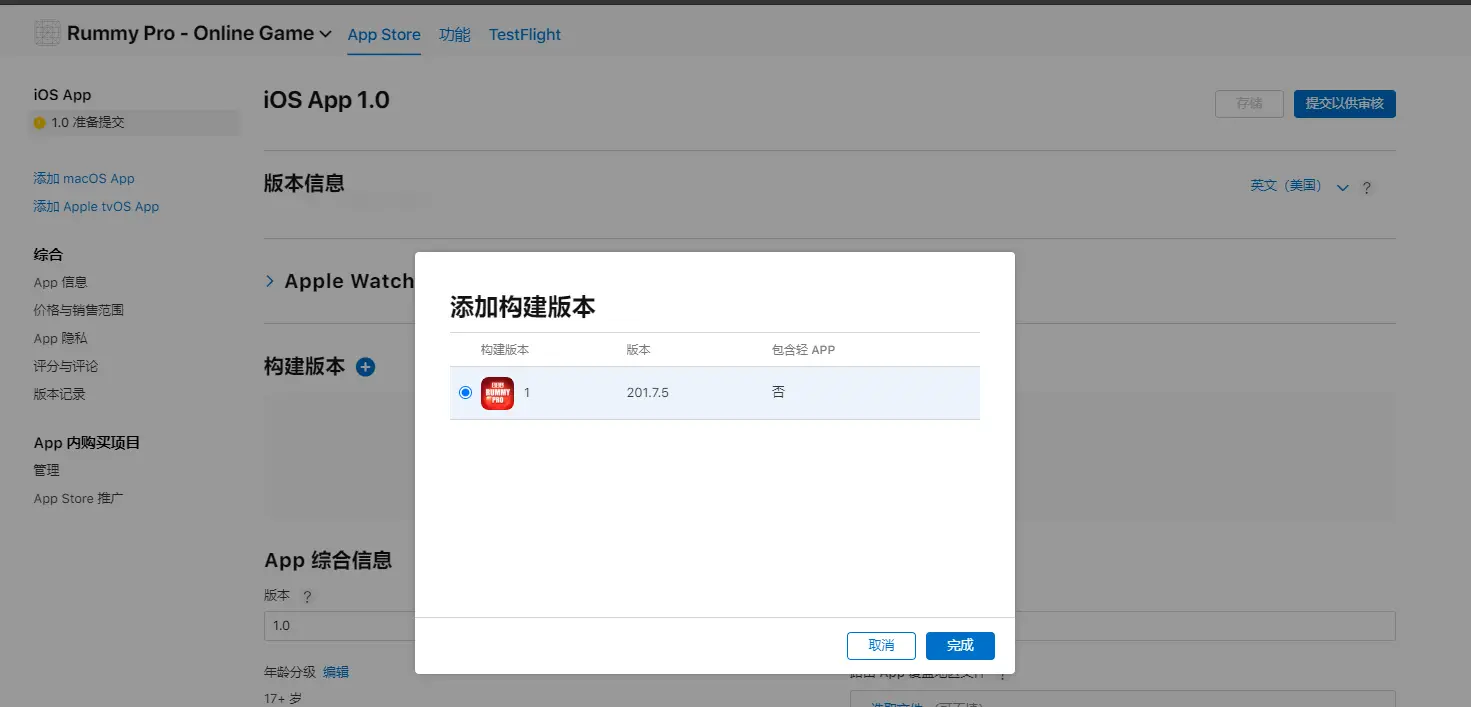Click the 包含轻 APP value 否
This screenshot has width=1471, height=707.
coord(779,393)
